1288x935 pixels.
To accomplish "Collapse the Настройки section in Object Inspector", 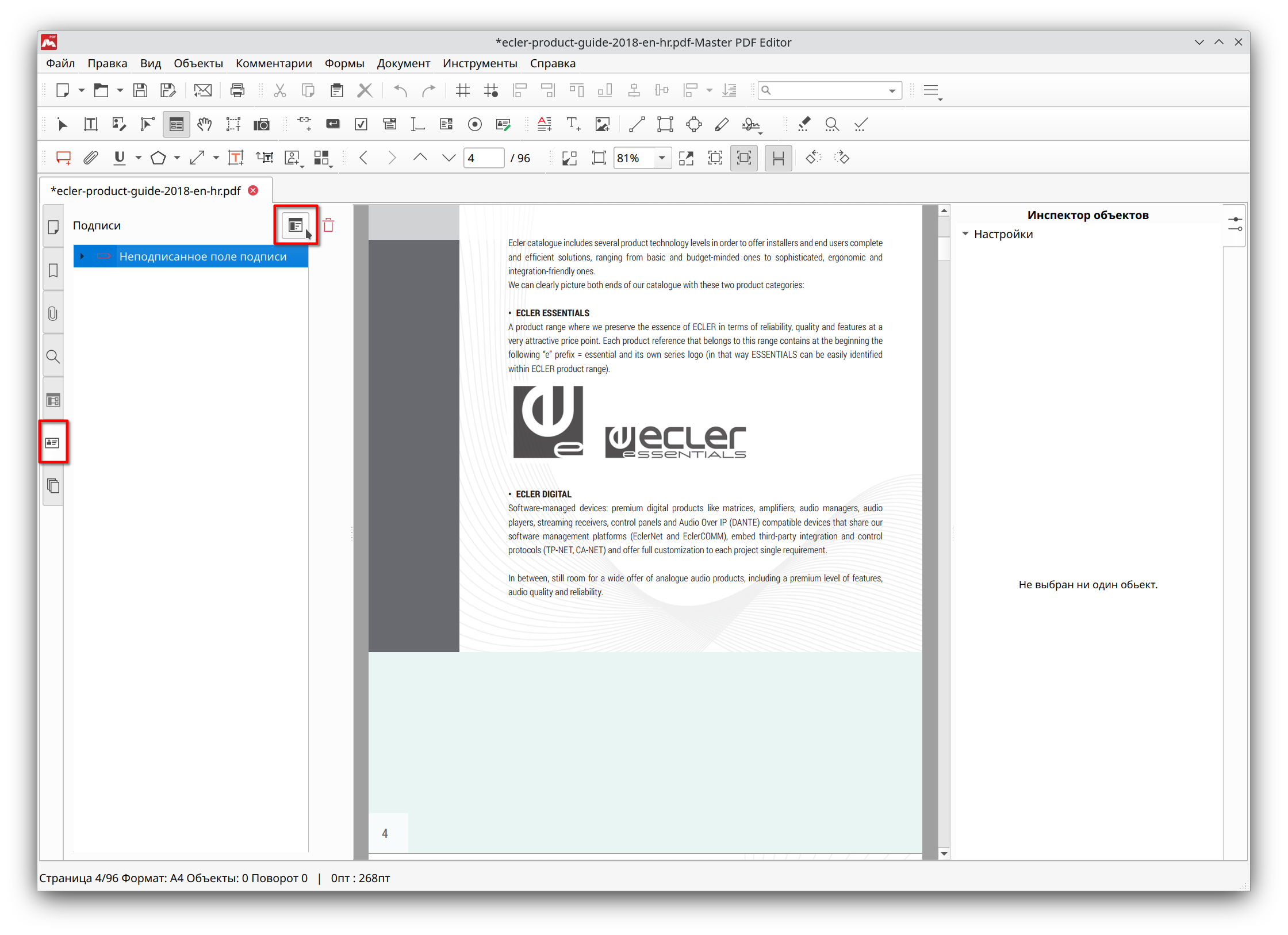I will coord(965,234).
